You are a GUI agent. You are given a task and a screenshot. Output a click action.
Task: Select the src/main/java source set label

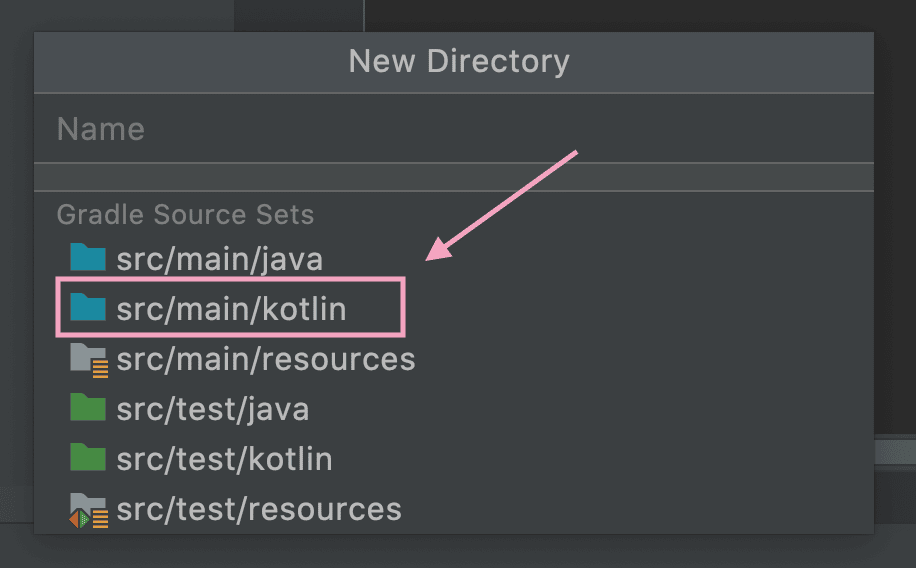[220, 259]
